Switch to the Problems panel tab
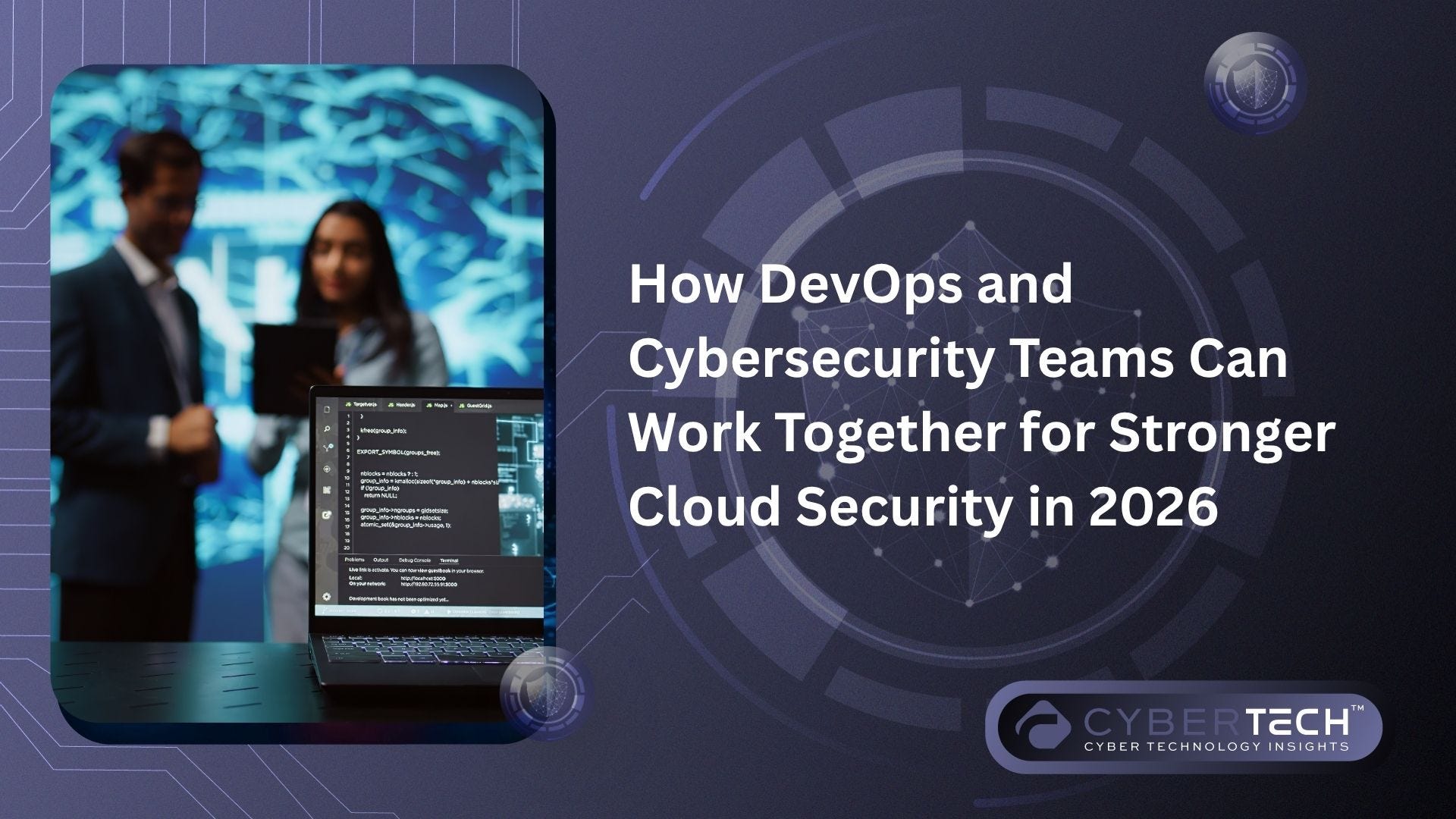The width and height of the screenshot is (1456, 819). [354, 560]
